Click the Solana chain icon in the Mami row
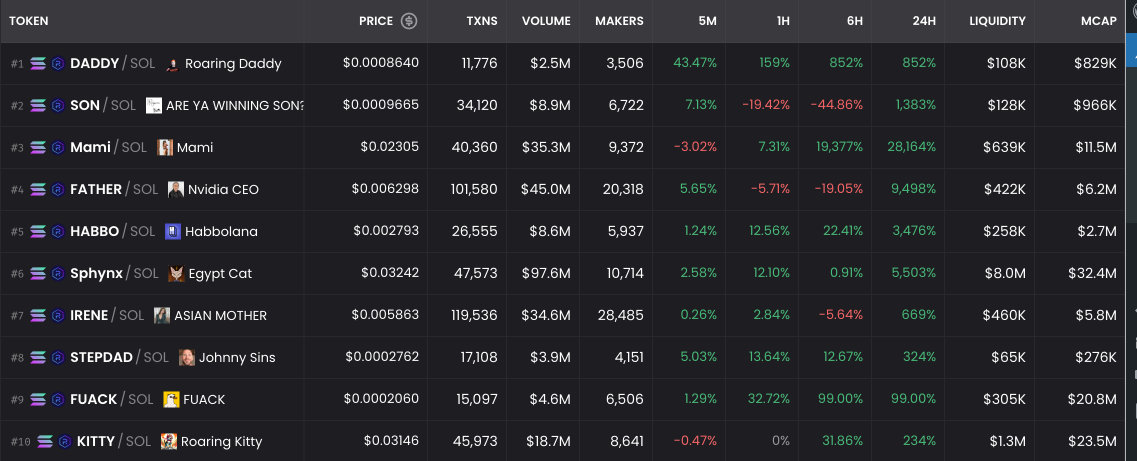Image resolution: width=1137 pixels, height=461 pixels. pyautogui.click(x=38, y=148)
